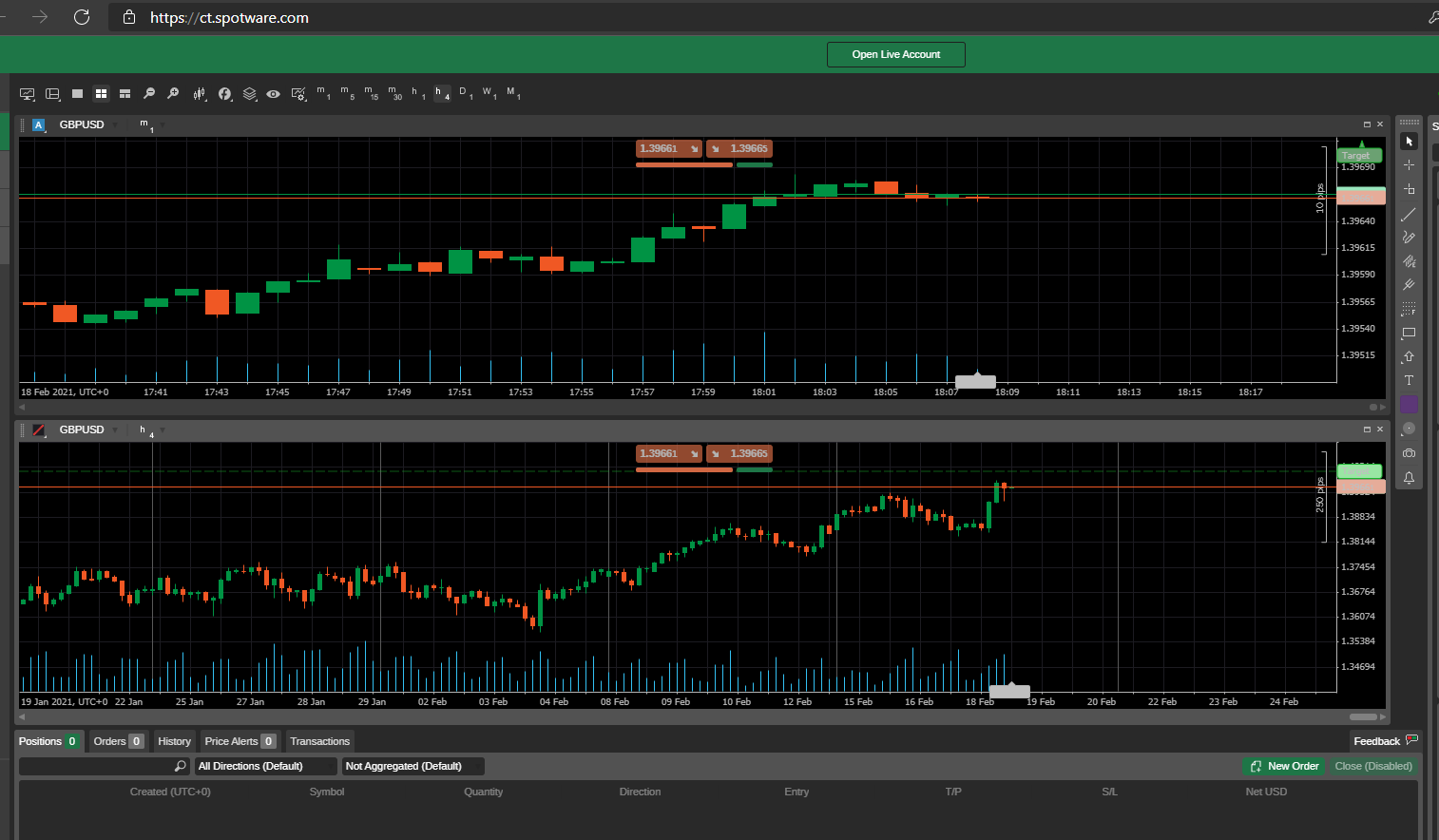The height and width of the screenshot is (840, 1439).
Task: Select M1 monthly timeframe in toolbar
Action: click(x=513, y=93)
